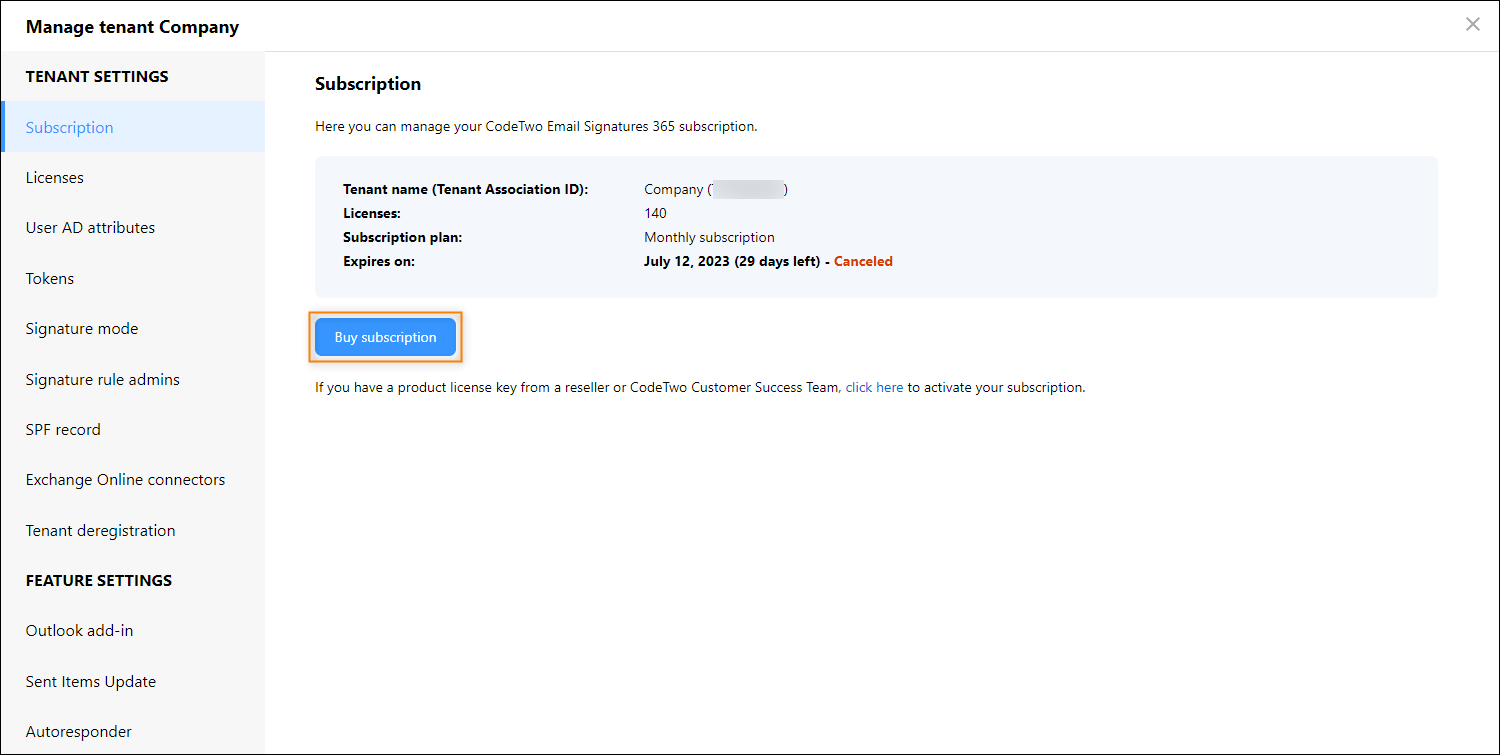This screenshot has height=755, width=1500.
Task: Click the Subscription page heading
Action: pos(368,84)
